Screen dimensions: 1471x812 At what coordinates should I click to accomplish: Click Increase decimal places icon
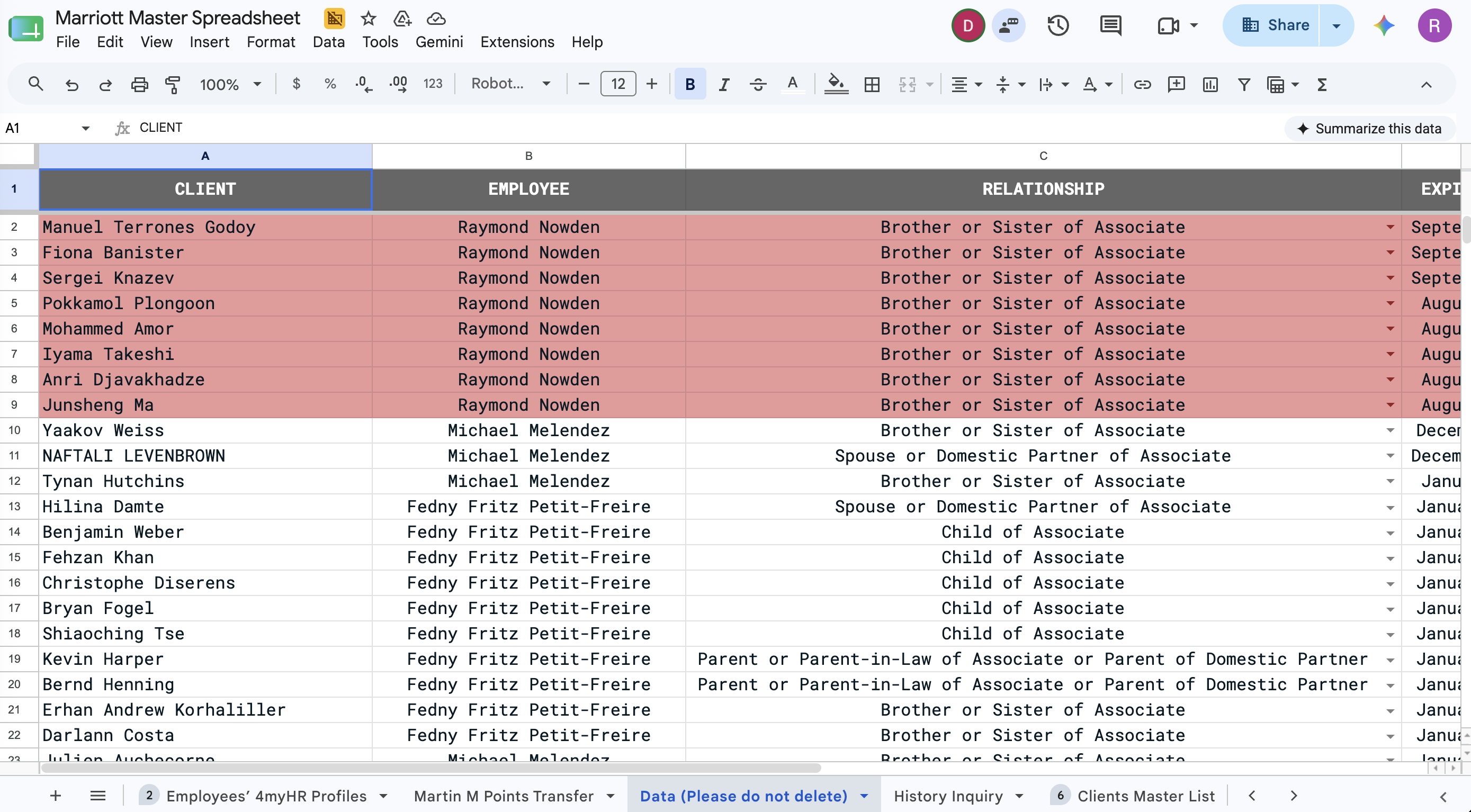coord(398,84)
